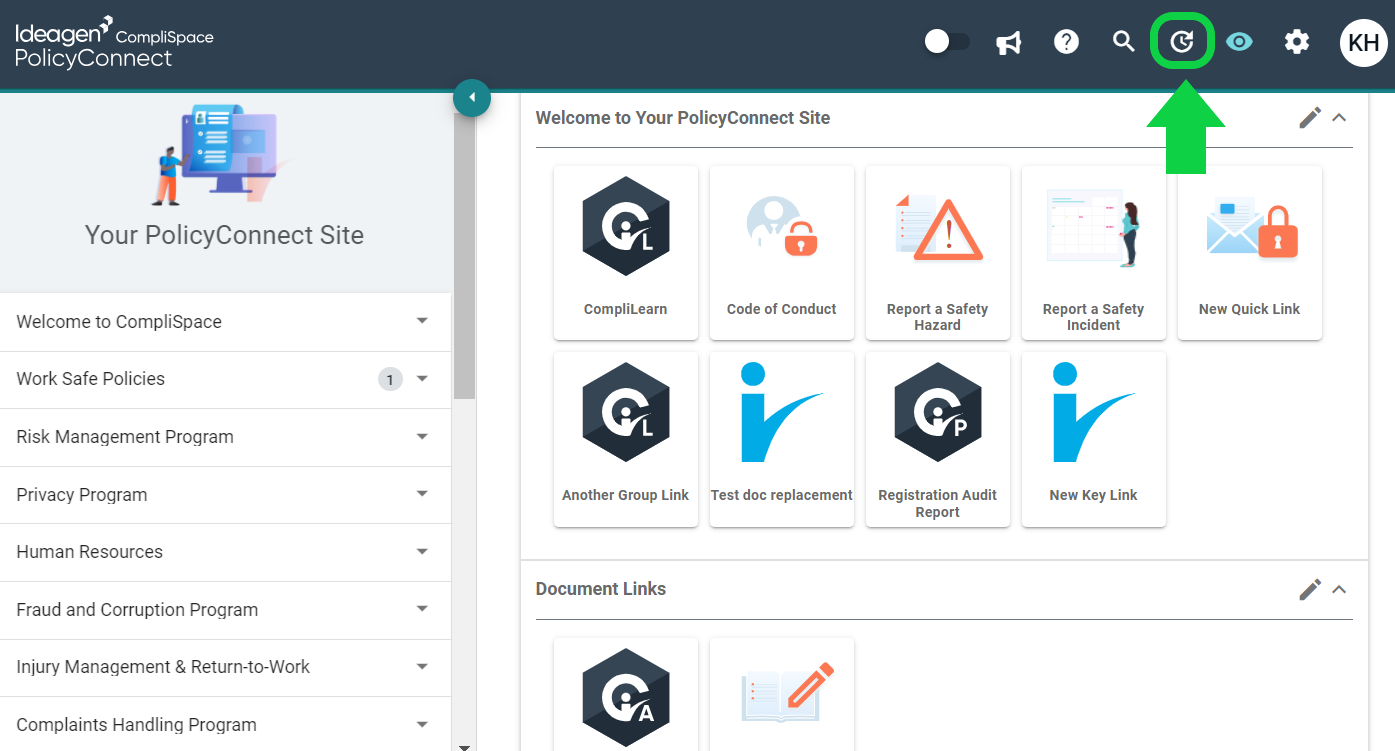Open the announcements megaphone icon

pos(1009,42)
